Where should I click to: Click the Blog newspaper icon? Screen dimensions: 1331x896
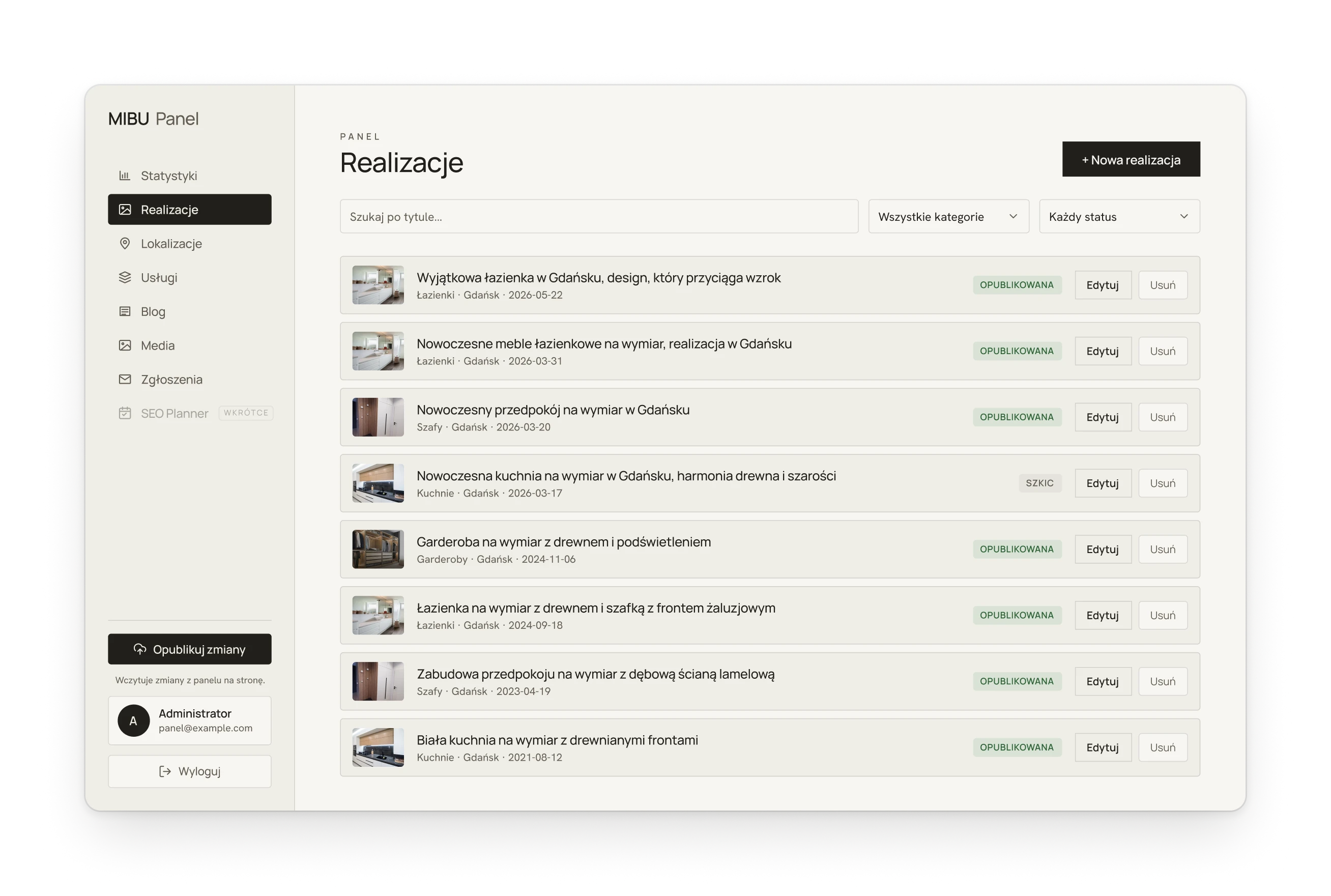click(125, 311)
